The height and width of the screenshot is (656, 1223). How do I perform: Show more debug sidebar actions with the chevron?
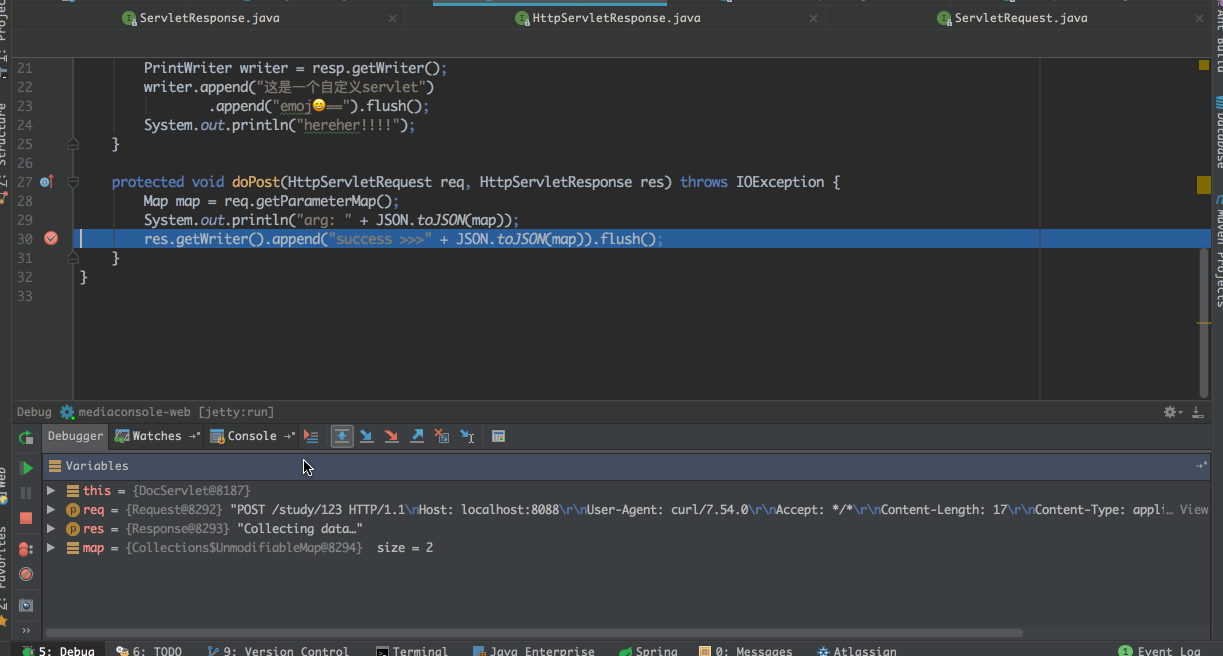click(26, 631)
